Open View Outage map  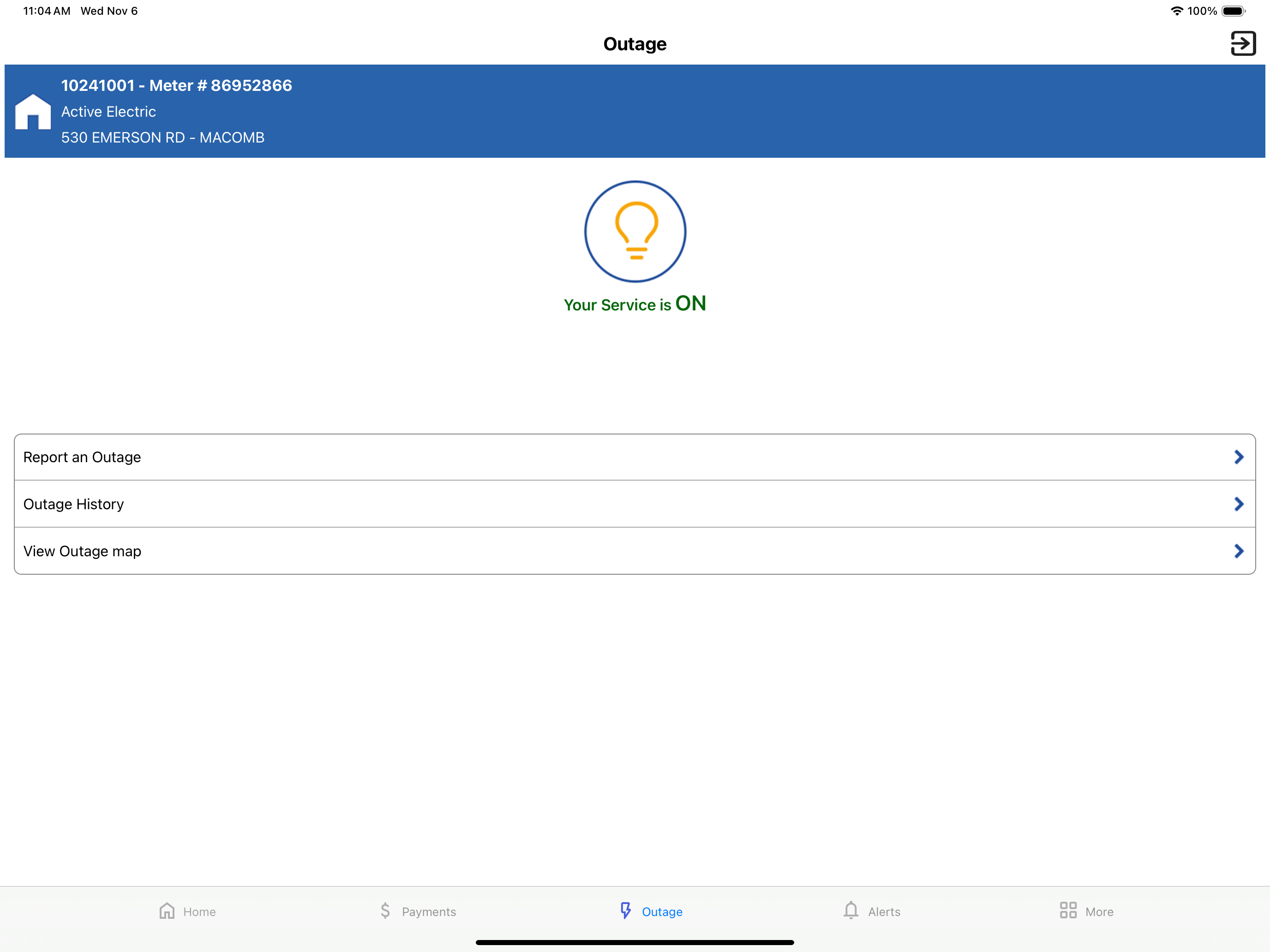coord(635,552)
